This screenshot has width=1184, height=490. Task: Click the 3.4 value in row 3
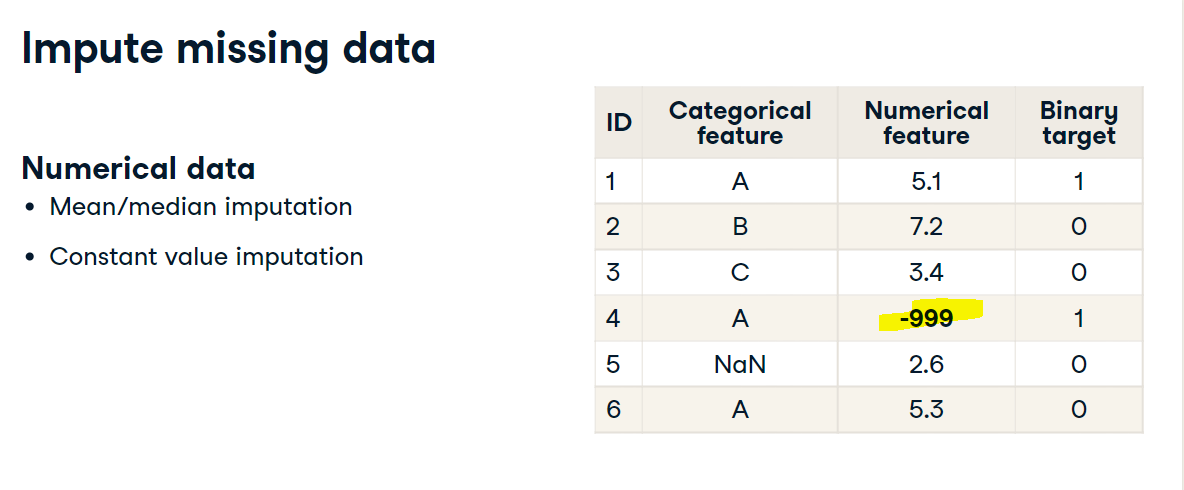coord(927,273)
